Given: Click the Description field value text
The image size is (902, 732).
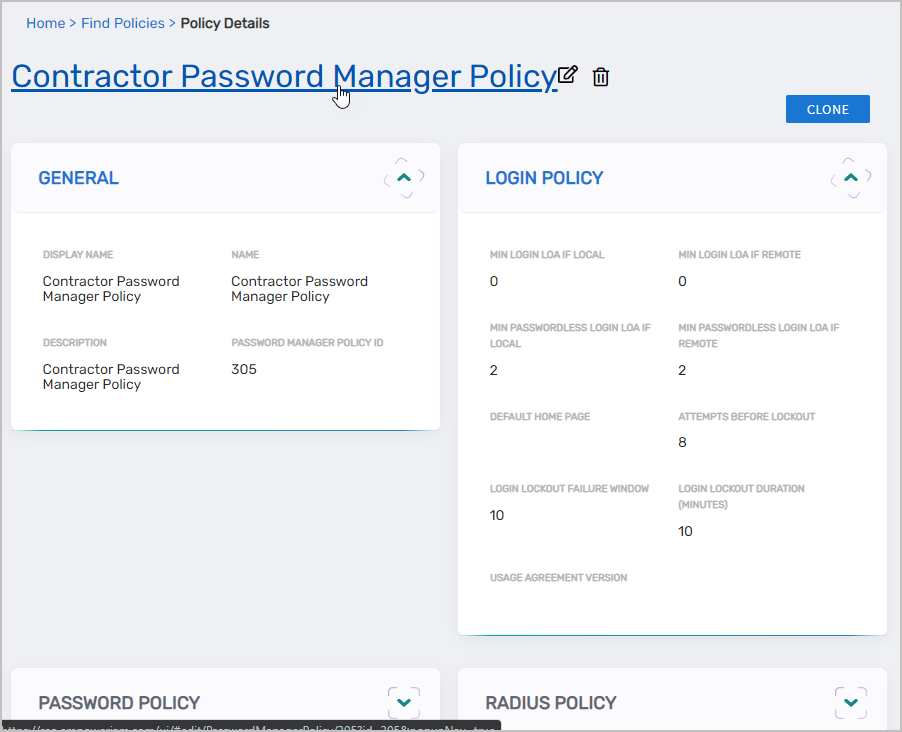Looking at the screenshot, I should tap(110, 377).
